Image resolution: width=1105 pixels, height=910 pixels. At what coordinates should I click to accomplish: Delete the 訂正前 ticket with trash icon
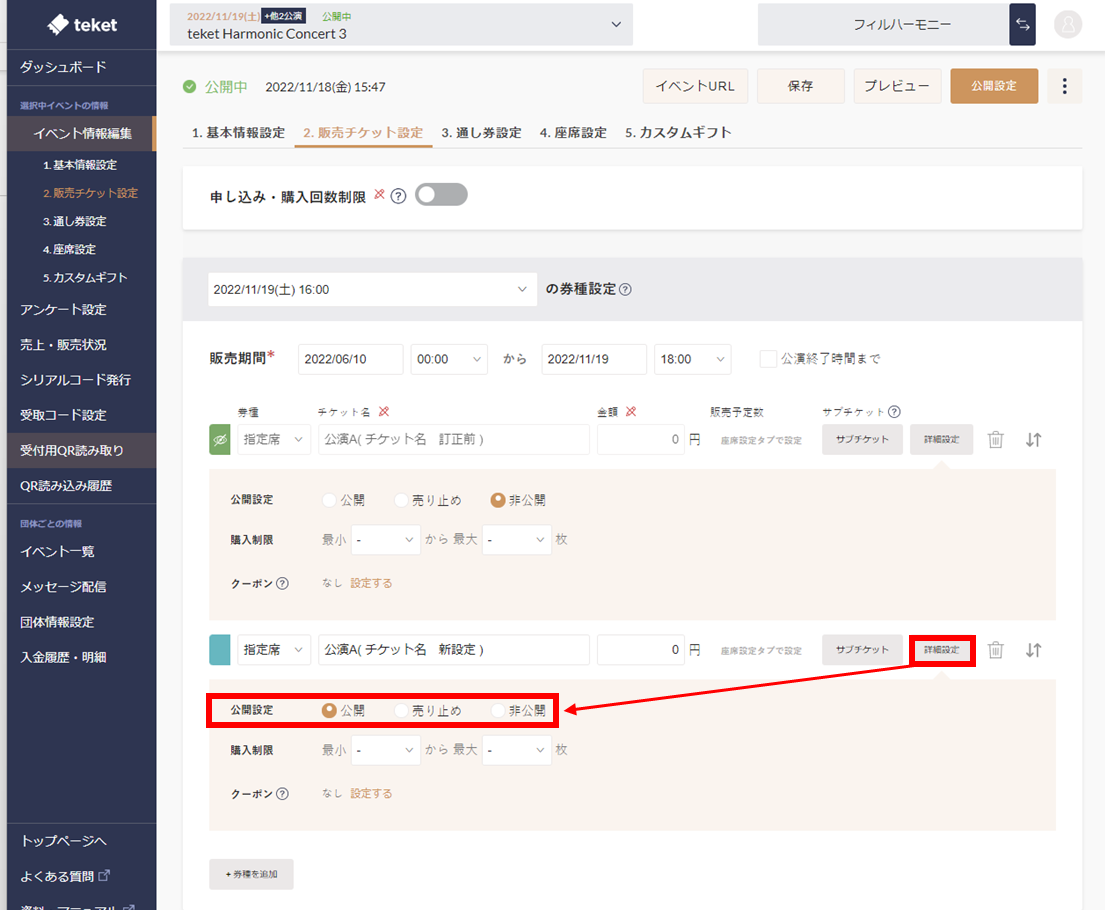click(995, 440)
